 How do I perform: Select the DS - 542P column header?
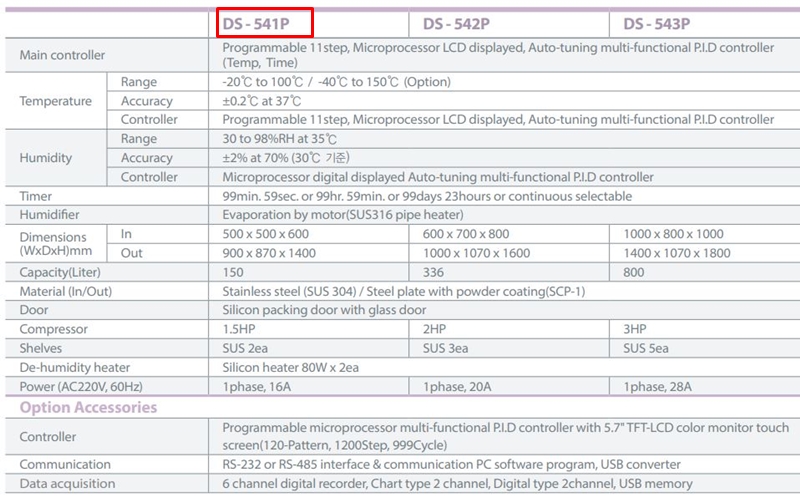pos(455,23)
